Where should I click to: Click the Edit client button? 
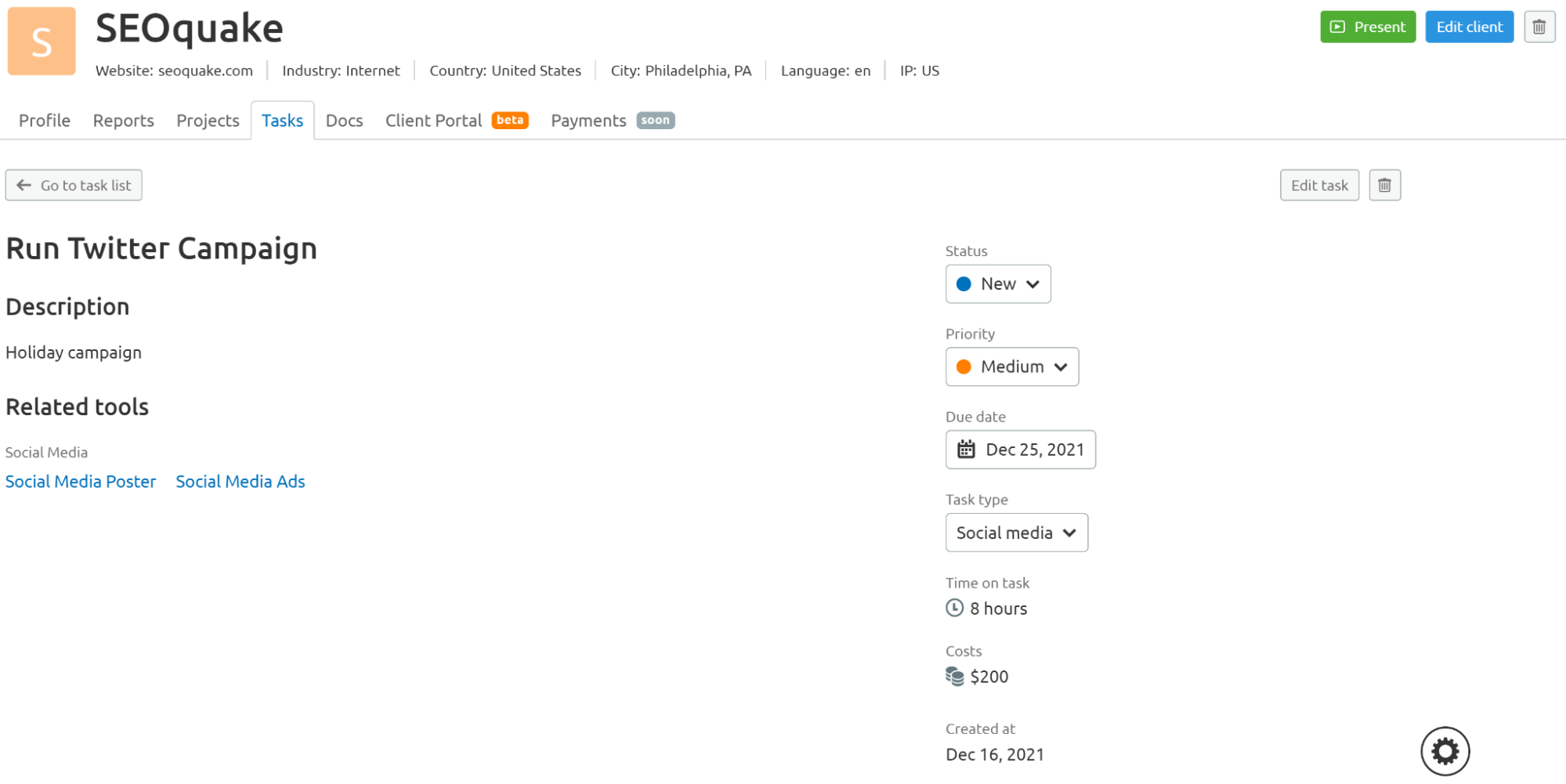coord(1469,27)
